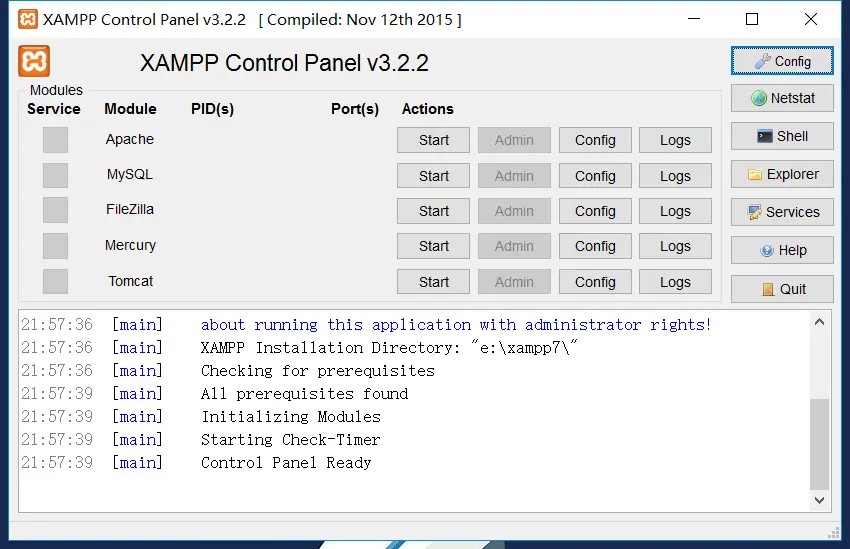
Task: Click the log scroll-up arrow
Action: point(820,322)
